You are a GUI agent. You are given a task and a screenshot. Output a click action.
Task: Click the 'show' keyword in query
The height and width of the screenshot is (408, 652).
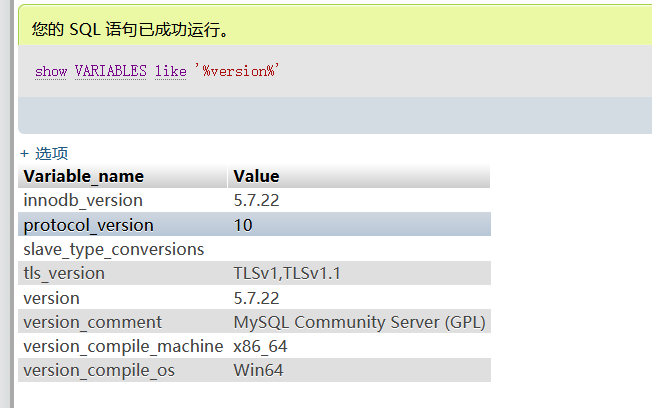[51, 71]
